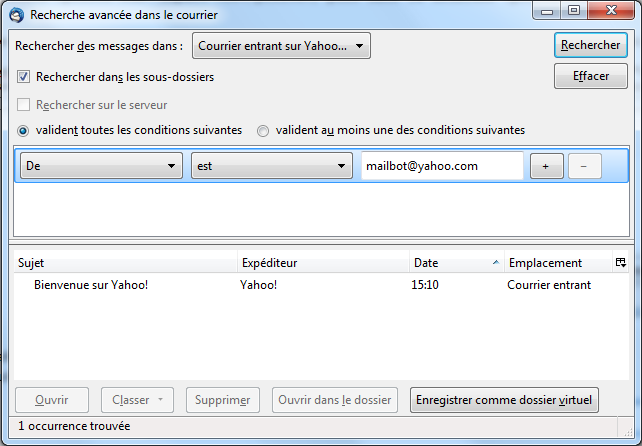
Task: Open the "Courrier entrant sur Yahoo..." folder dropdown
Action: [281, 46]
